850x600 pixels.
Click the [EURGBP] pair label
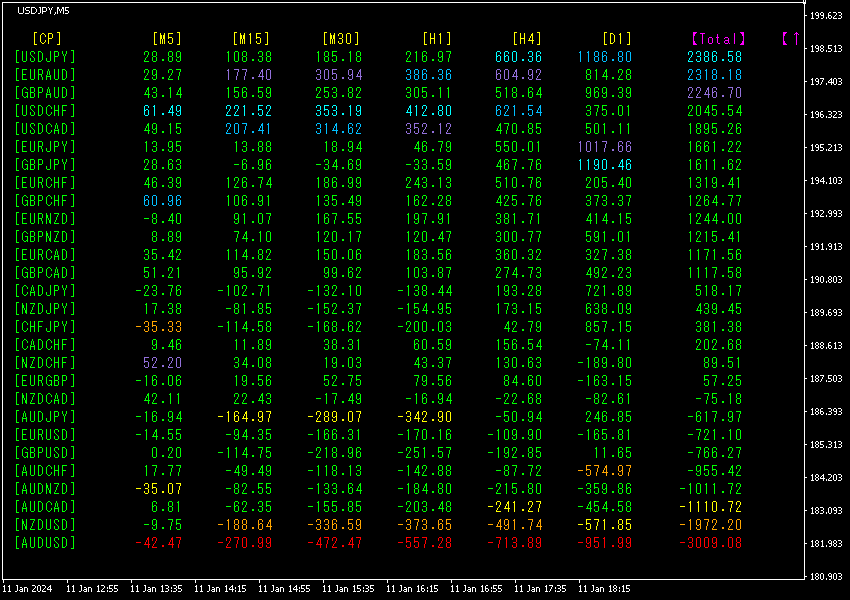tap(45, 380)
